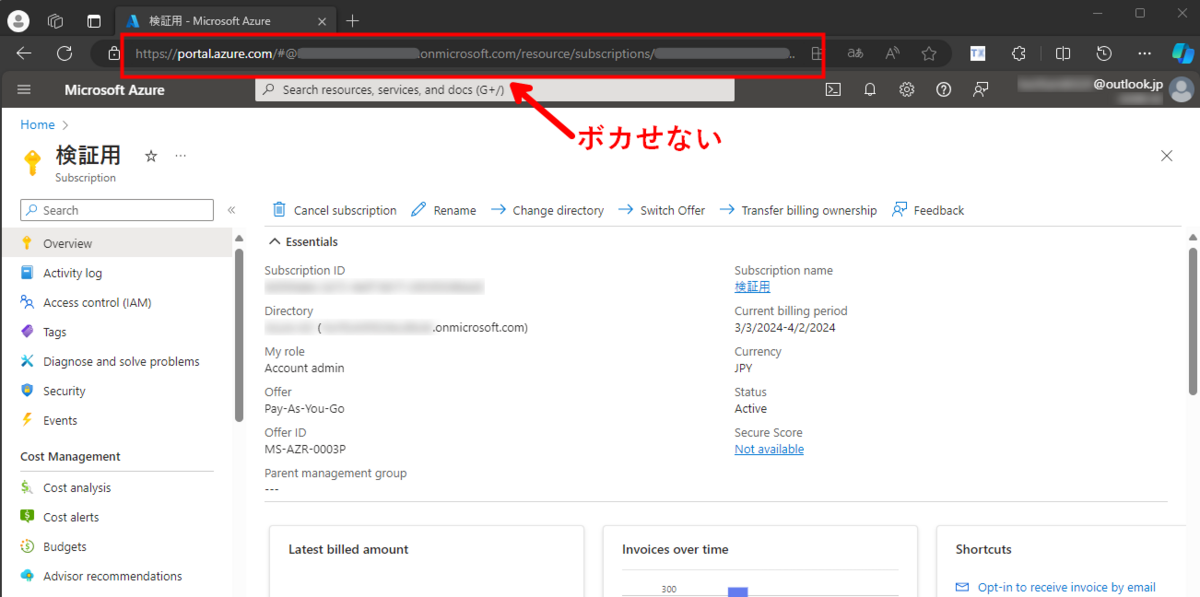This screenshot has width=1200, height=597.
Task: Open the Azure portal hamburger menu
Action: pyautogui.click(x=24, y=90)
